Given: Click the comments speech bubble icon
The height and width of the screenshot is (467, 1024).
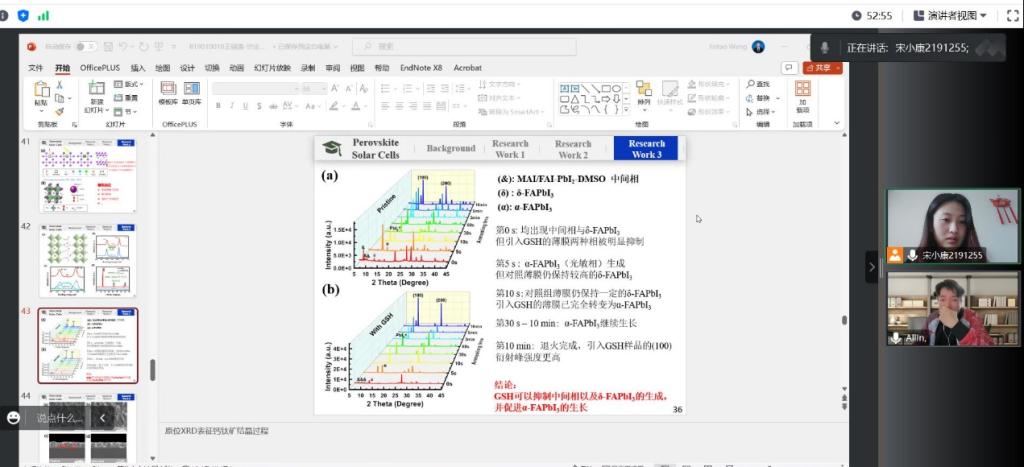Looking at the screenshot, I should [x=789, y=67].
